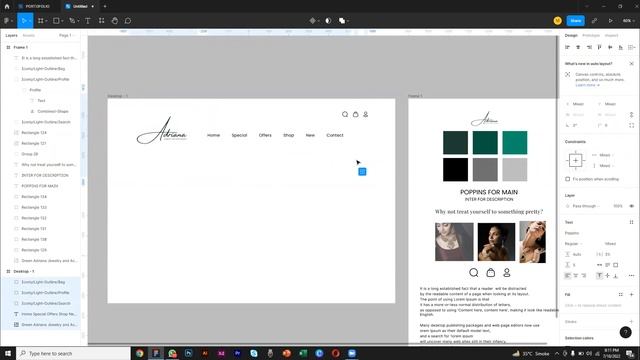Open the Help question mark button

[x=625, y=332]
